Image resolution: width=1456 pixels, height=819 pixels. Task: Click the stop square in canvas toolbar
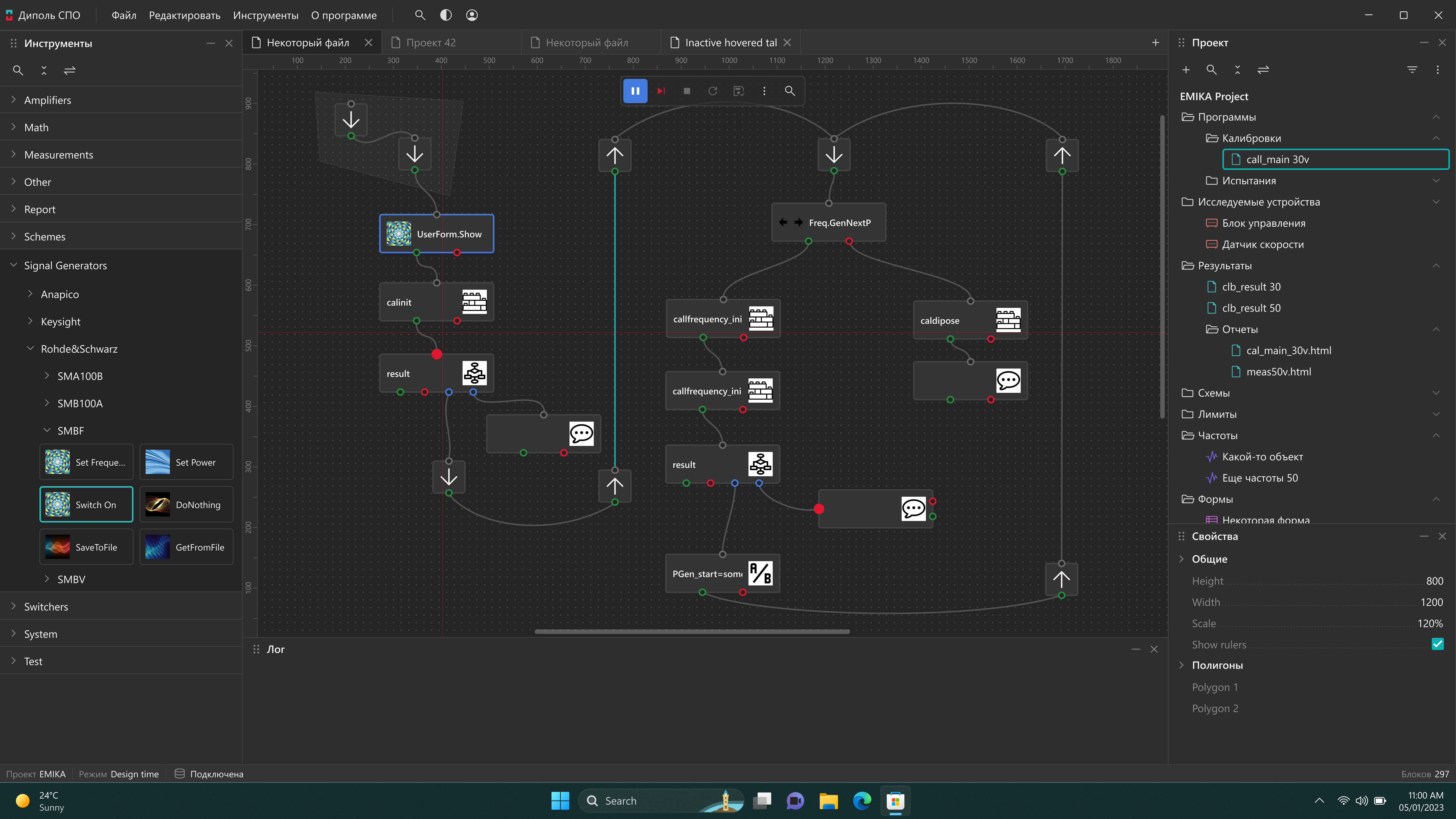pos(687,91)
